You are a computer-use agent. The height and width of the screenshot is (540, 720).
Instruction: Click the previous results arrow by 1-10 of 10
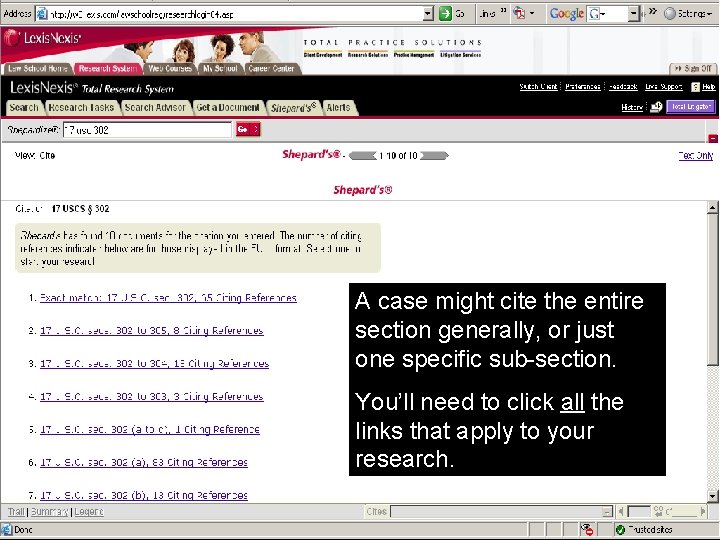(x=363, y=156)
